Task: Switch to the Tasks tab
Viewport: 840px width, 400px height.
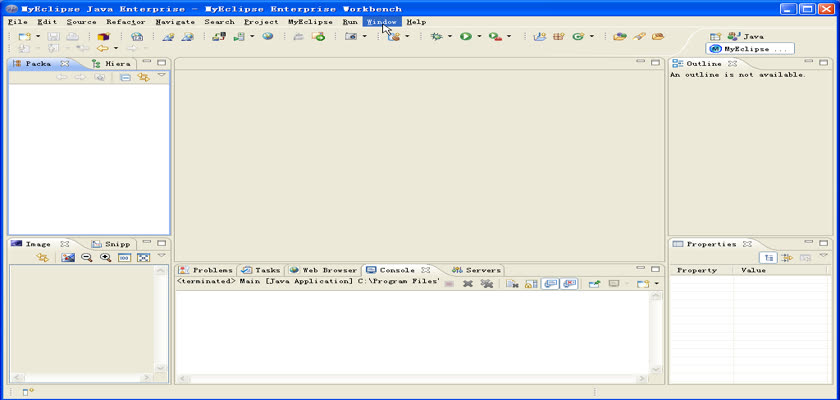Action: click(x=261, y=270)
